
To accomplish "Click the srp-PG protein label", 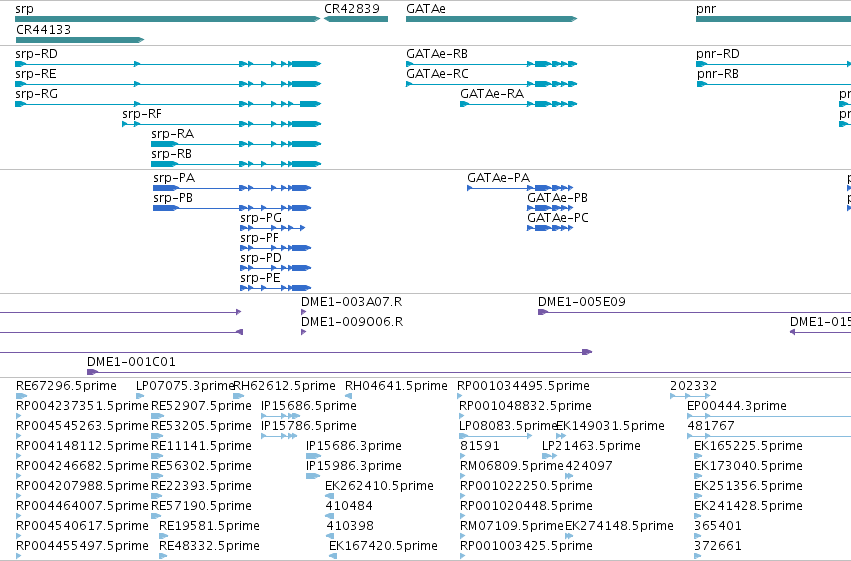I will coord(261,218).
